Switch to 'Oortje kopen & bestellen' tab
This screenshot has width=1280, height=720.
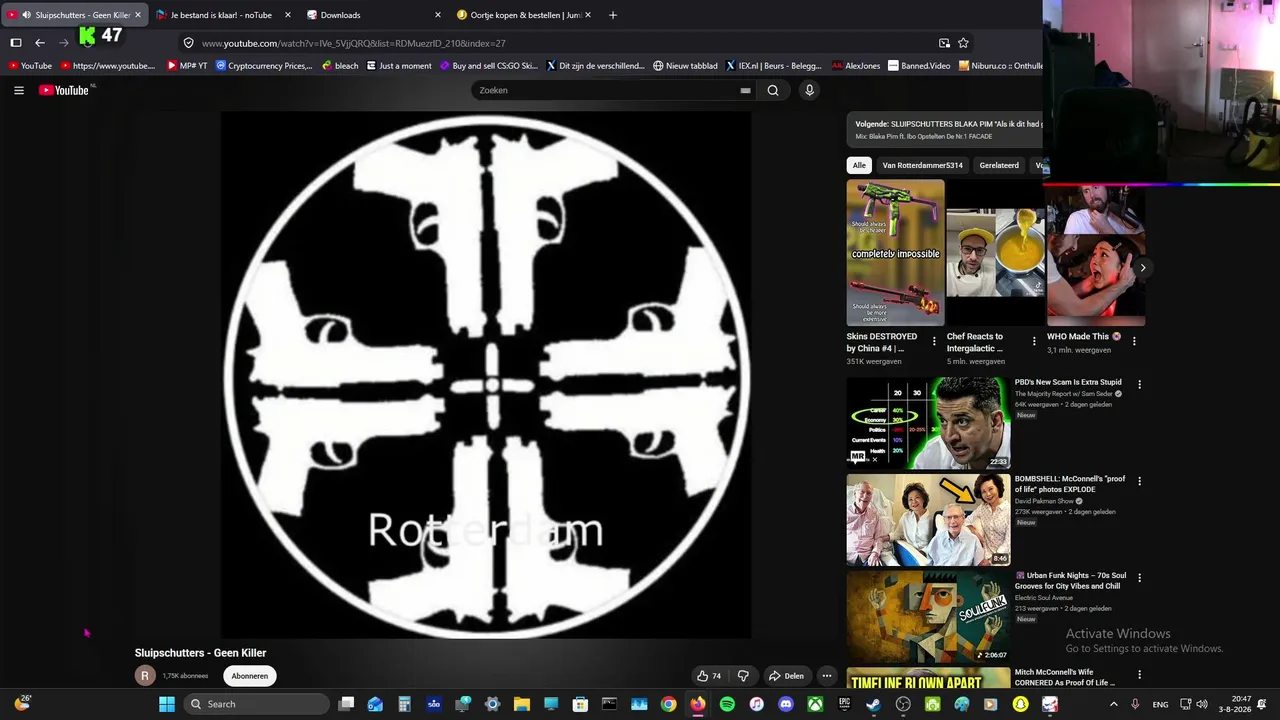[x=524, y=15]
